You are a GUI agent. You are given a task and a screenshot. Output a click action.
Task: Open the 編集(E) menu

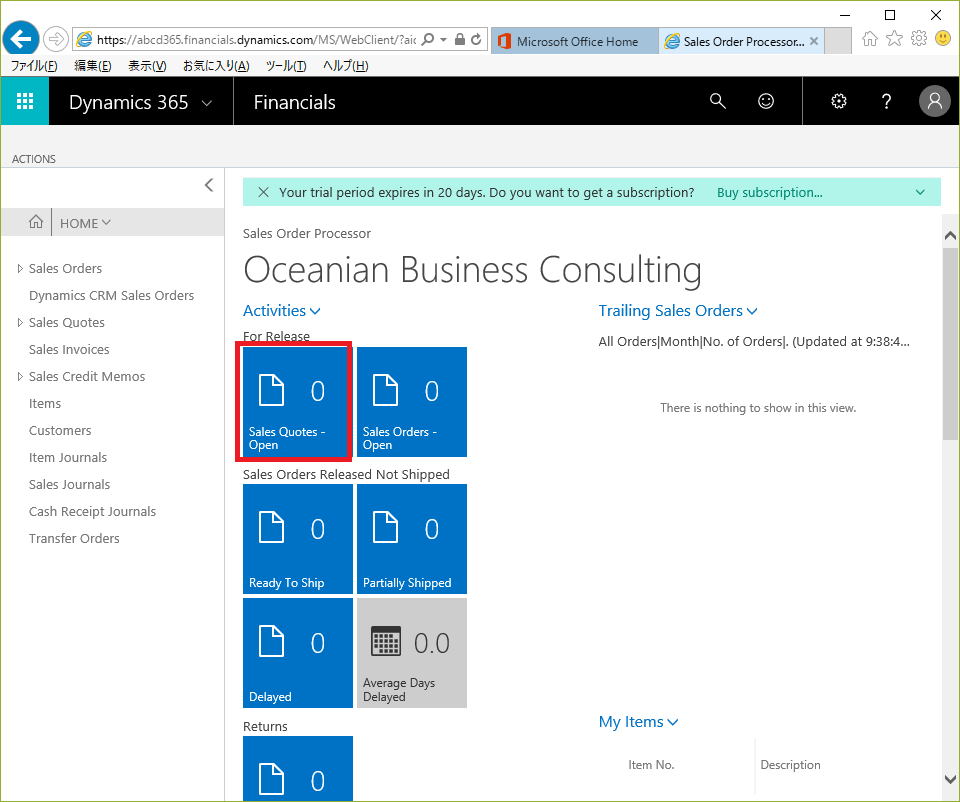tap(92, 66)
